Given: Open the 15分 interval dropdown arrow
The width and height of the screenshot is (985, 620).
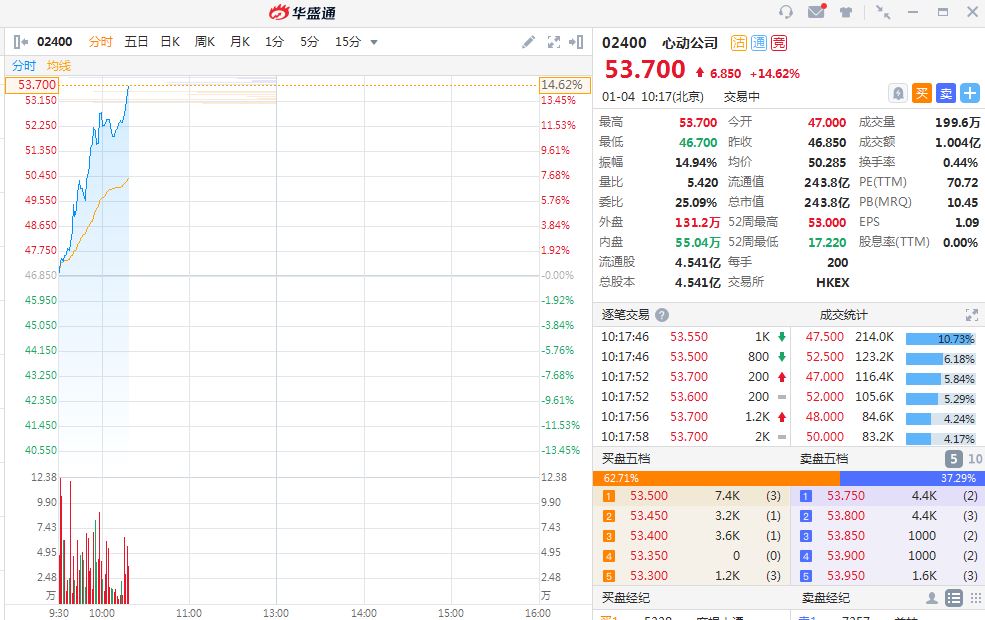Looking at the screenshot, I should 374,42.
